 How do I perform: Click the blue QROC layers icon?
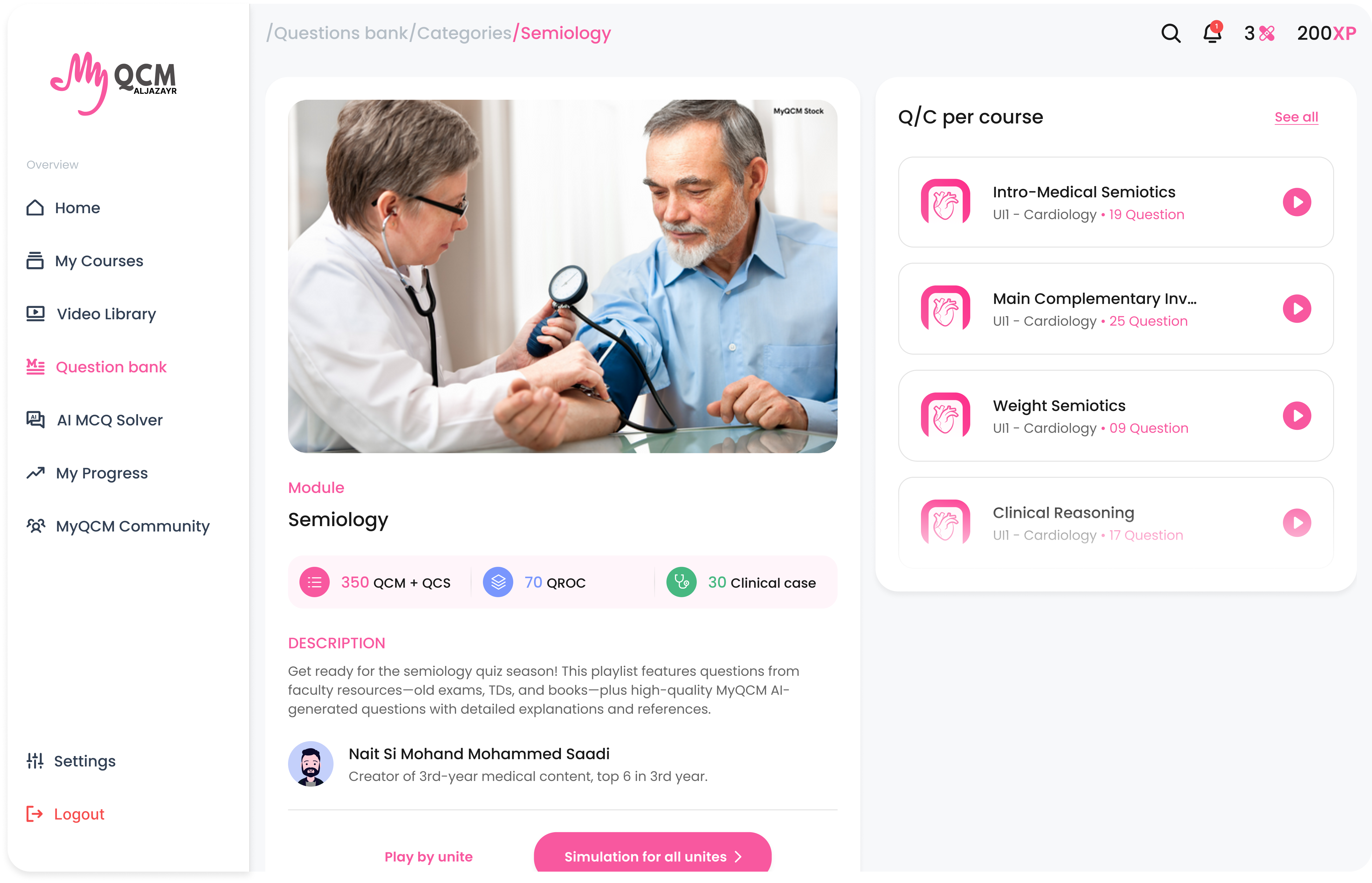tap(498, 582)
